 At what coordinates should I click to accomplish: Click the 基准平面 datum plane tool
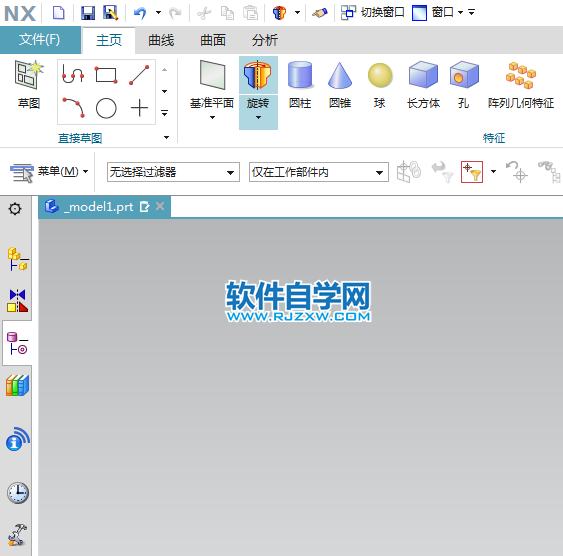212,84
